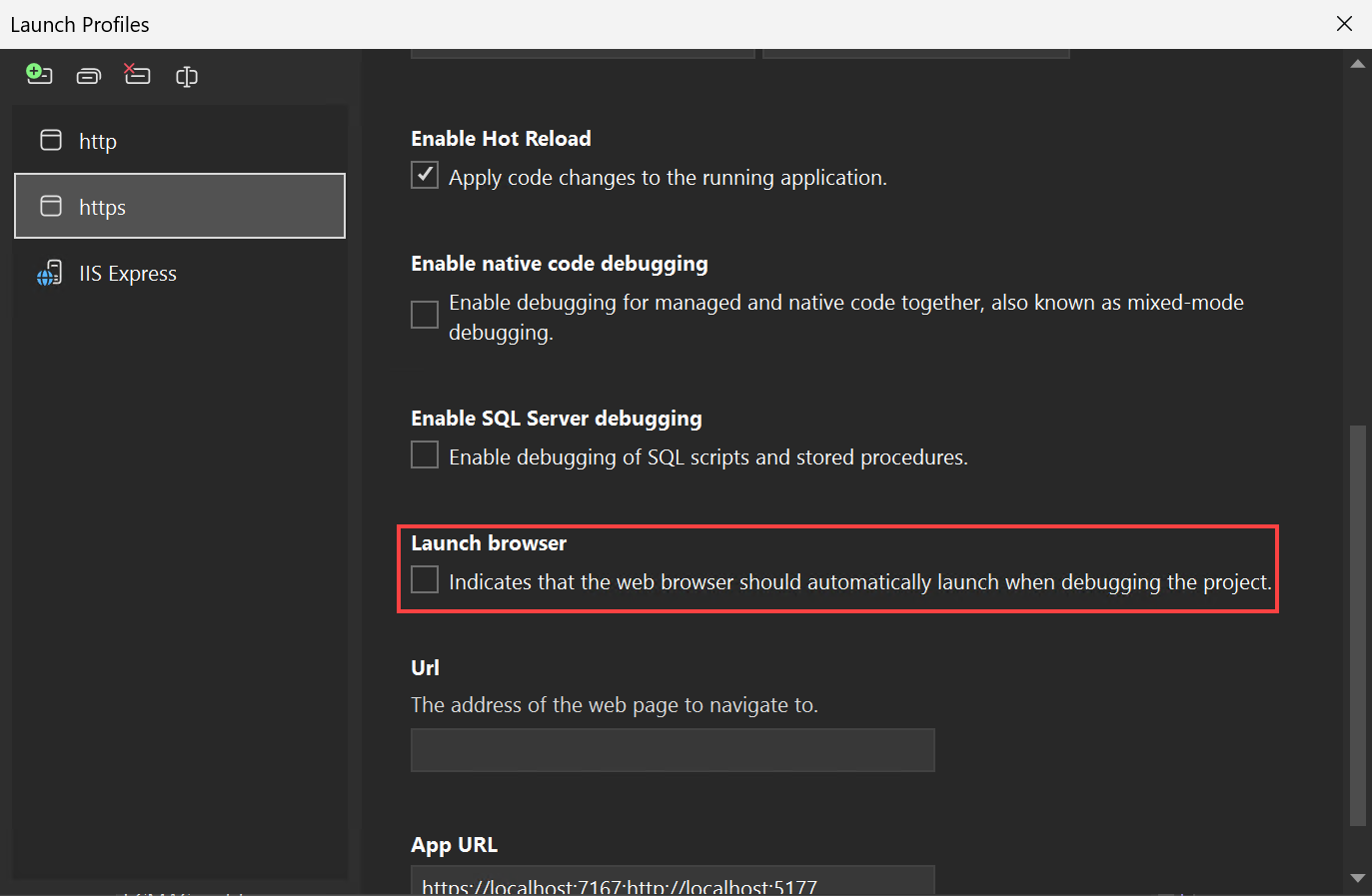
Task: Click inside the Url text field
Action: tap(673, 750)
